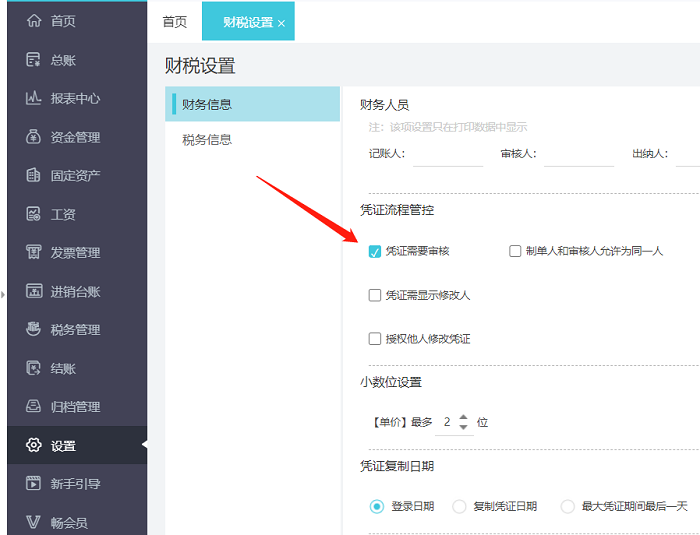
Task: Click the 小数位设置 section title
Action: point(391,382)
